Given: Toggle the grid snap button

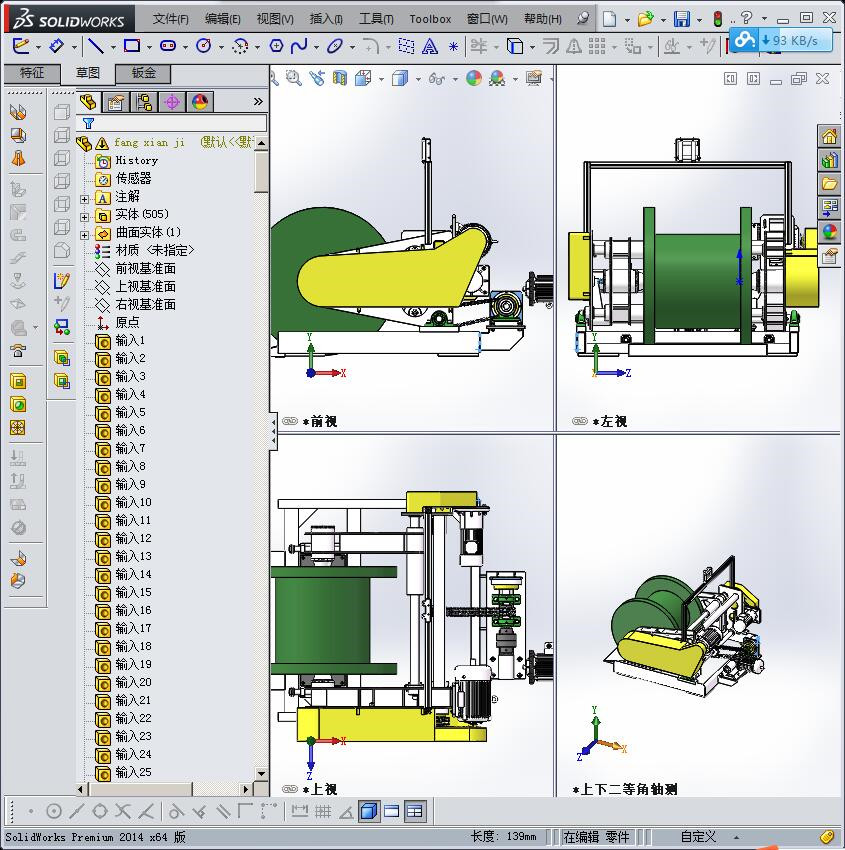Looking at the screenshot, I should pyautogui.click(x=323, y=812).
